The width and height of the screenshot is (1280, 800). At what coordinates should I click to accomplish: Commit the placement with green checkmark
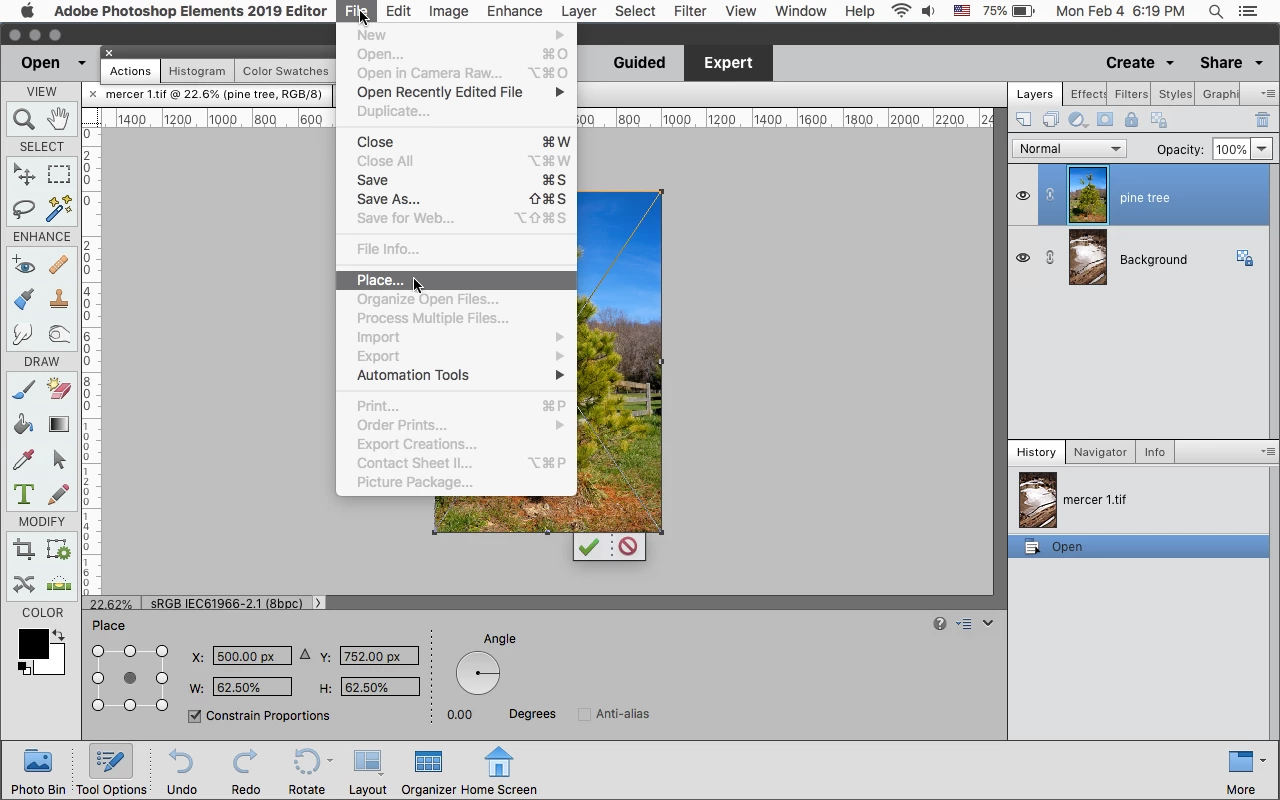tap(589, 547)
